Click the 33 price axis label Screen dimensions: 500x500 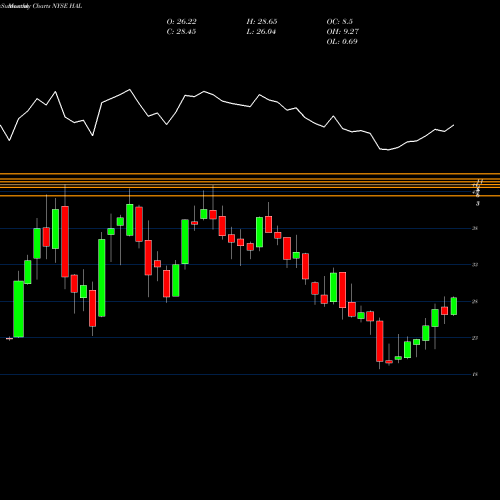point(475,265)
